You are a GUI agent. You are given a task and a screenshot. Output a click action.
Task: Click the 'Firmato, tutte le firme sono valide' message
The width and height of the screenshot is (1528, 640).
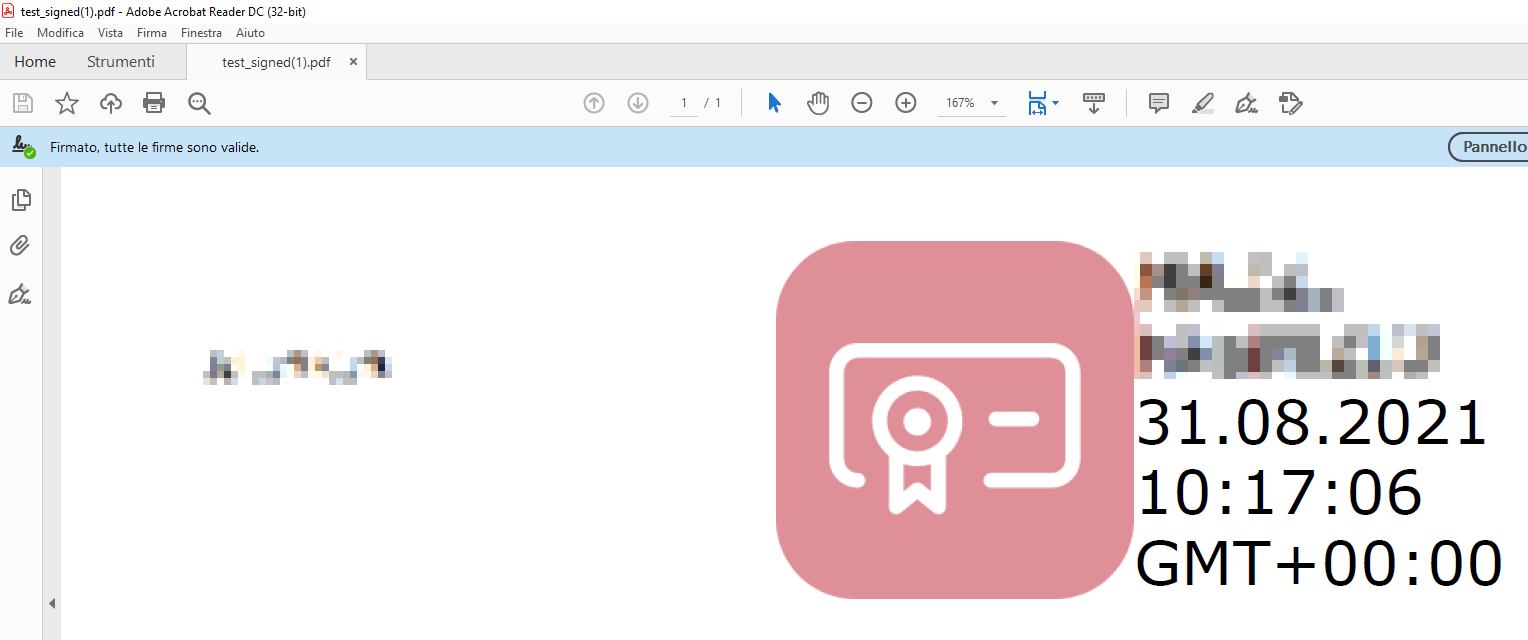(155, 147)
